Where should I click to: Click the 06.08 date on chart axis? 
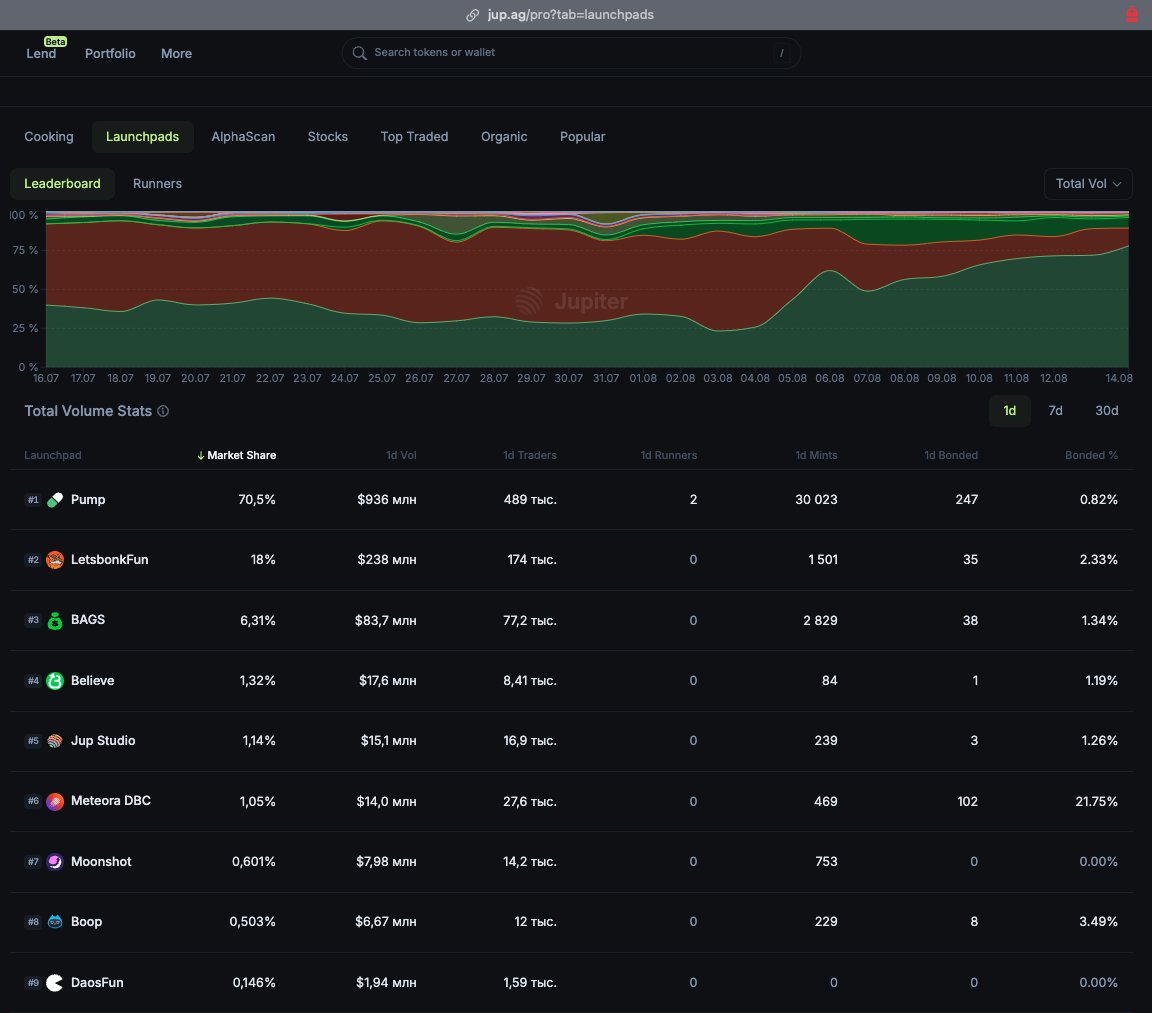829,378
